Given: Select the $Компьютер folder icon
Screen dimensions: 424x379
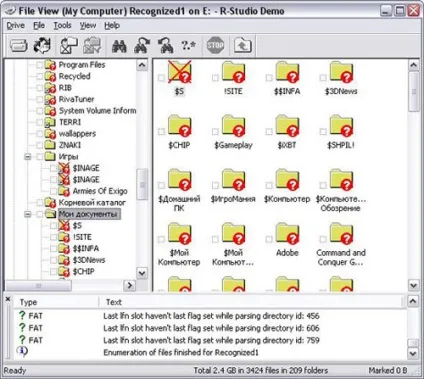Looking at the screenshot, I should coord(287,180).
